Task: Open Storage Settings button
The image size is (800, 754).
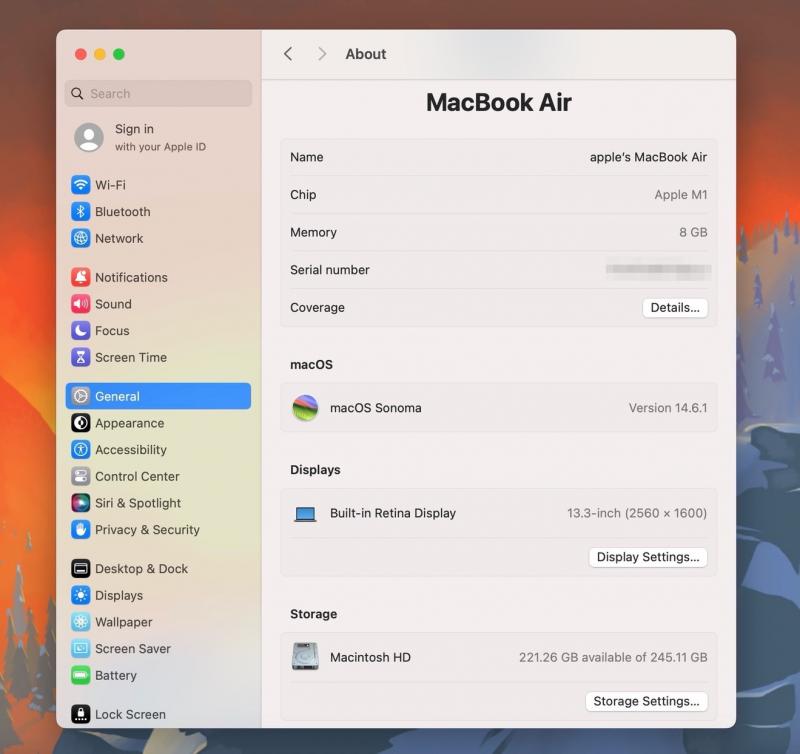Action: tap(646, 701)
